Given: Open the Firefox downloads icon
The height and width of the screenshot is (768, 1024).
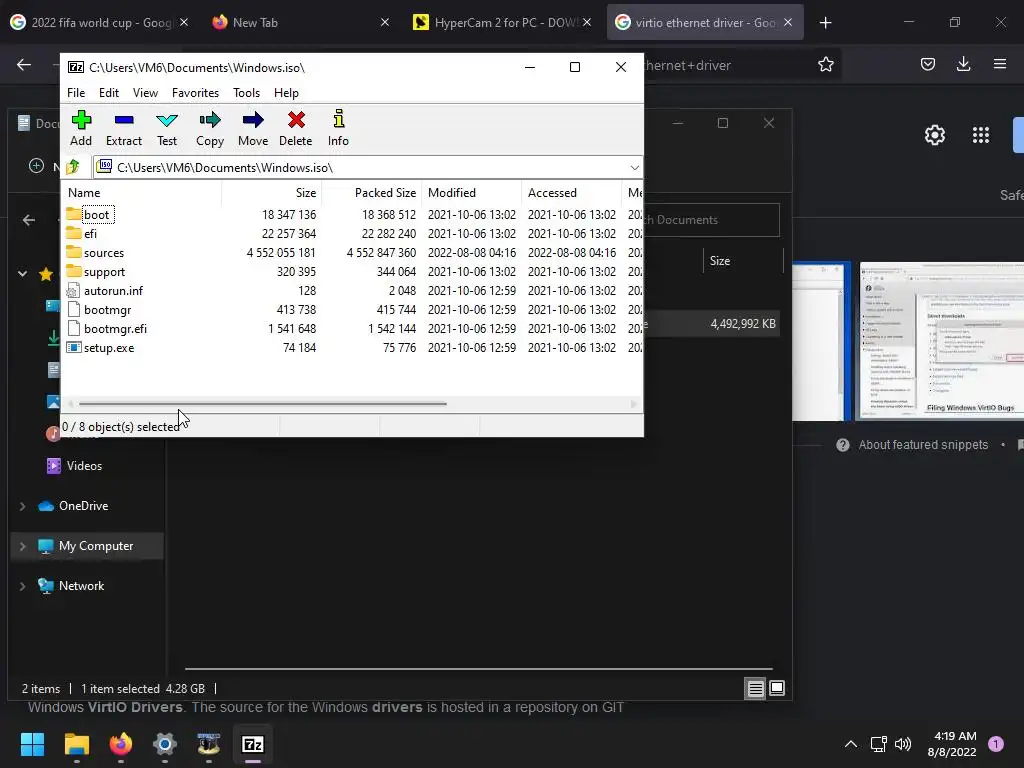Looking at the screenshot, I should pyautogui.click(x=963, y=64).
